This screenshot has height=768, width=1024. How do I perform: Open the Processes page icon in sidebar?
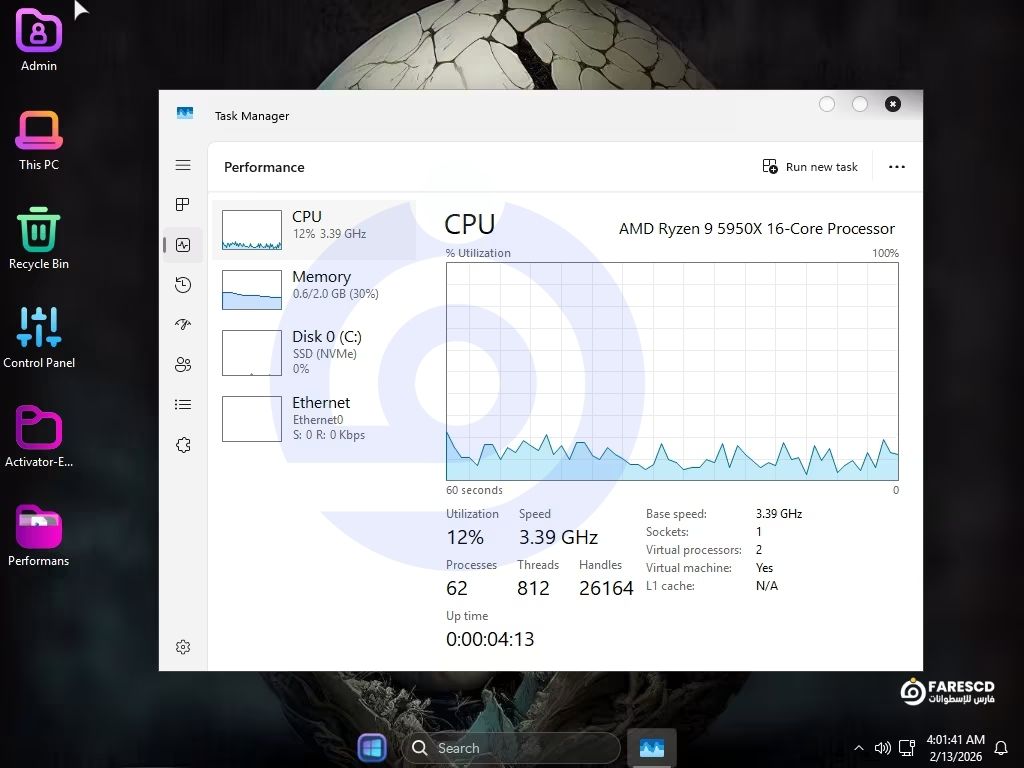click(183, 205)
